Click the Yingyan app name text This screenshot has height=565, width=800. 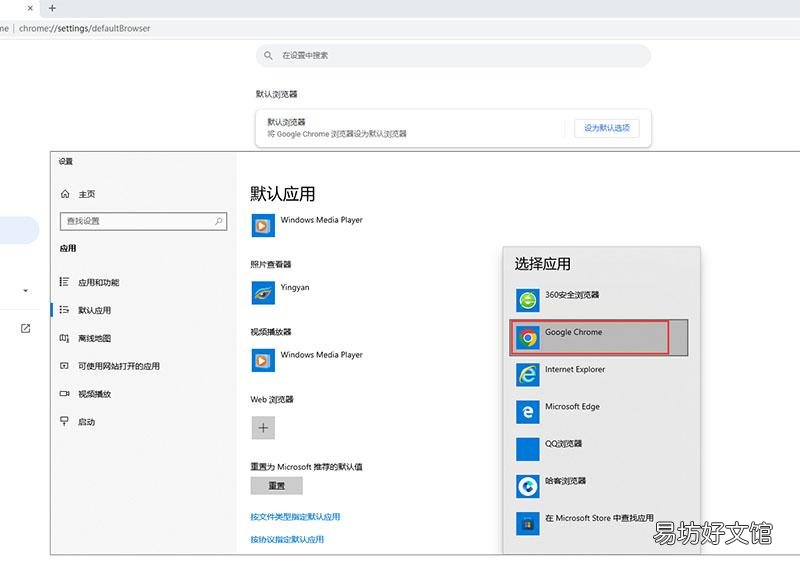click(x=295, y=287)
